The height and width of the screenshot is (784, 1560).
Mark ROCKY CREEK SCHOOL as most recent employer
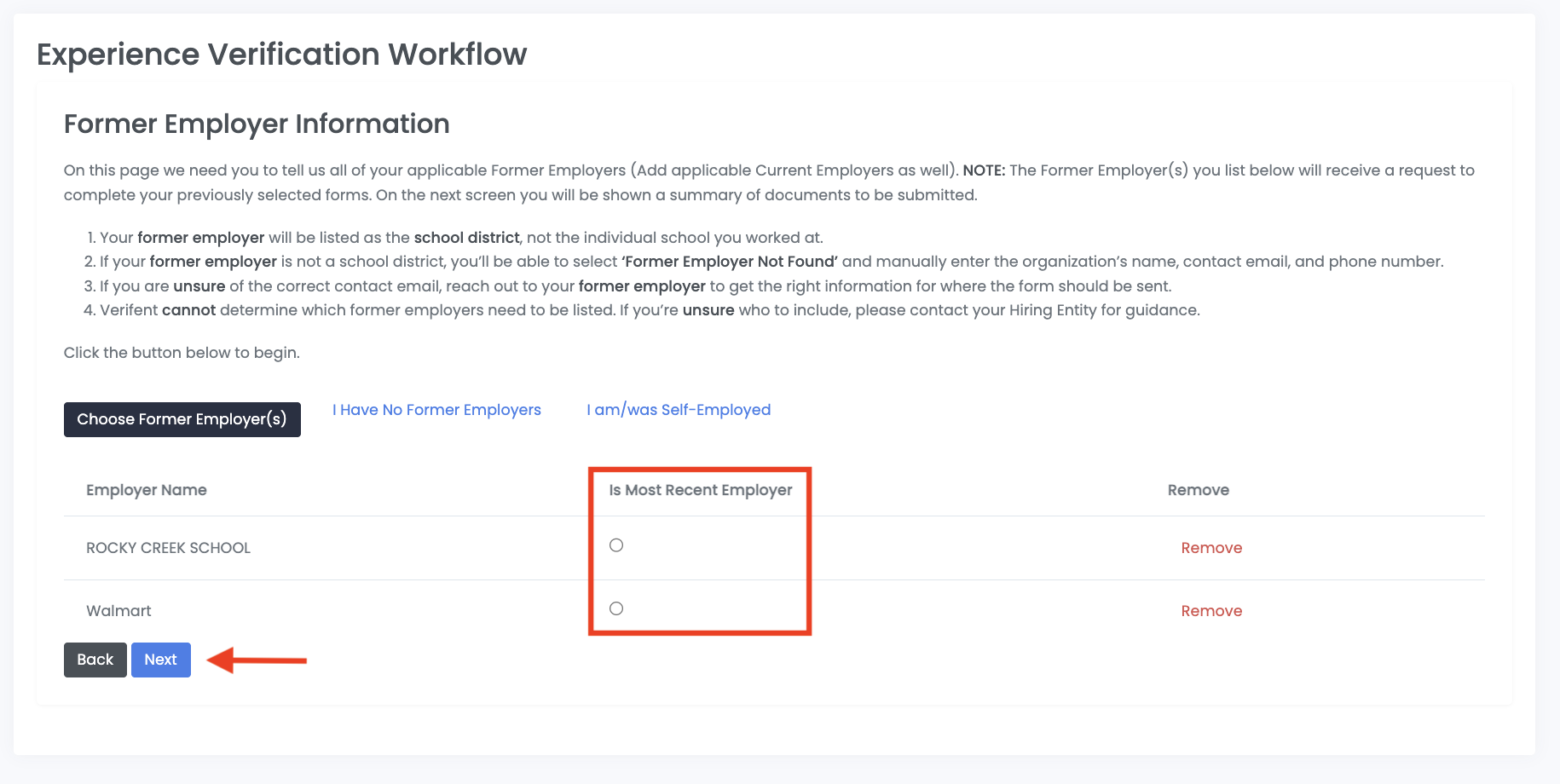(616, 545)
